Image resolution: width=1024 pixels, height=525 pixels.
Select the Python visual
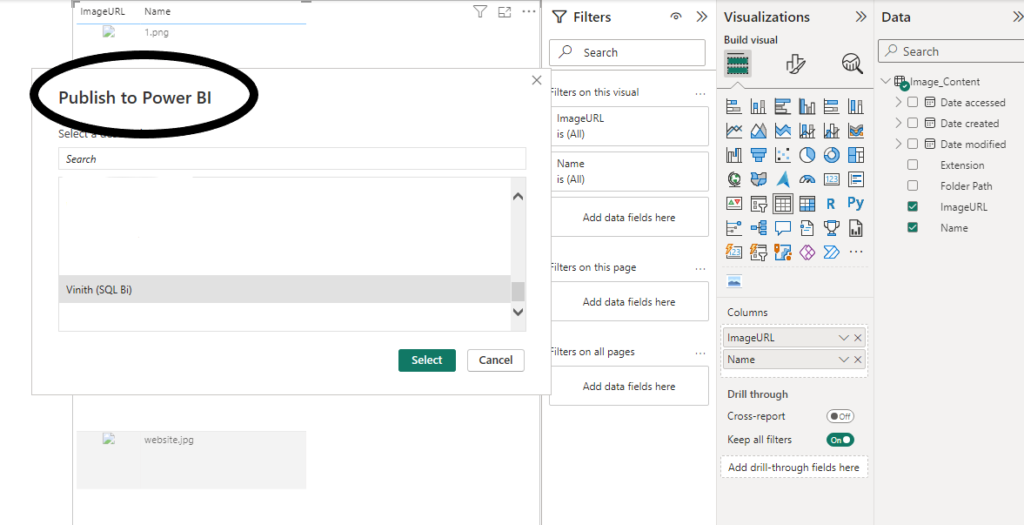(856, 203)
